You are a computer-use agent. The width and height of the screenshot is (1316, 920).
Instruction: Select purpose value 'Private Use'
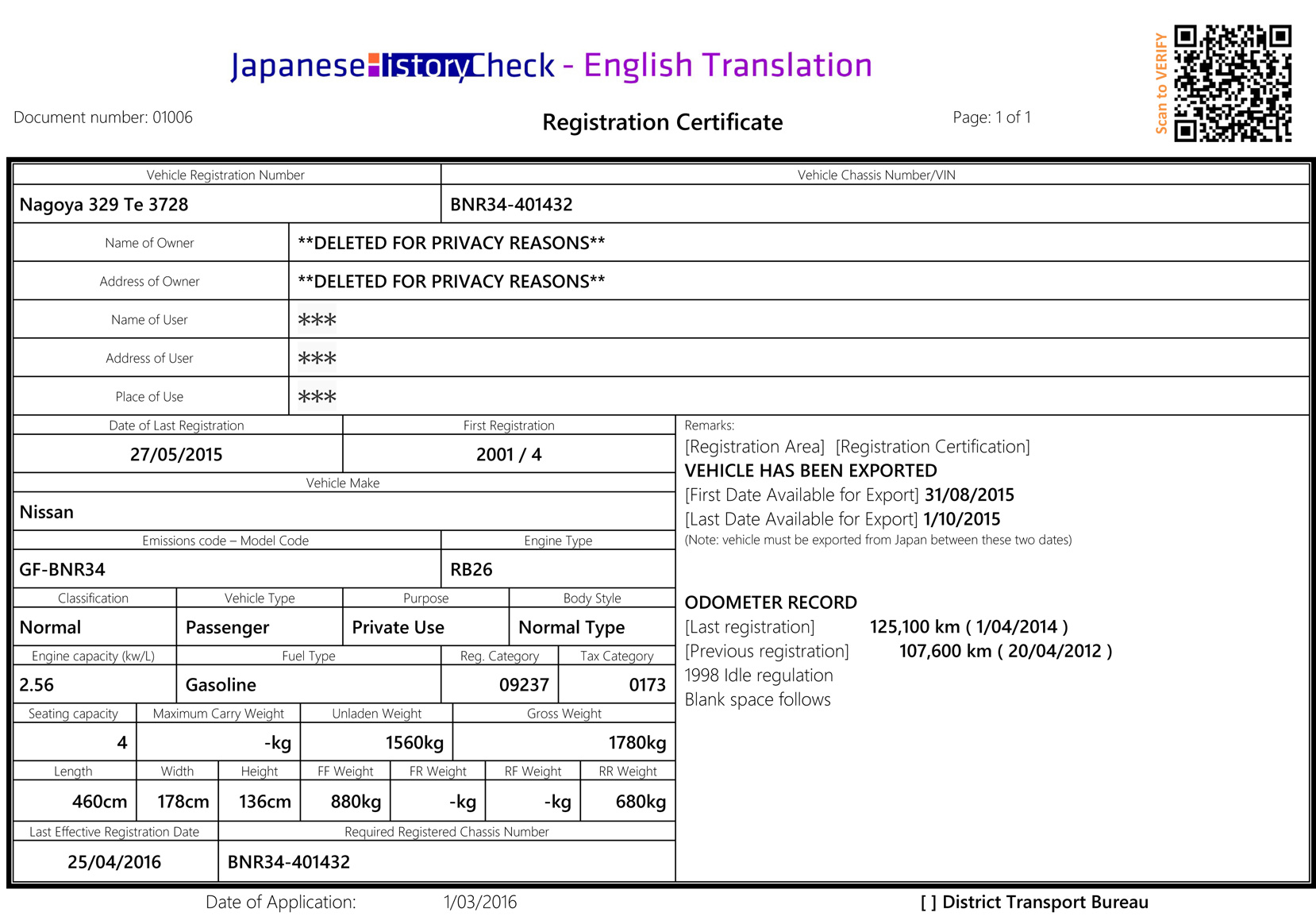click(398, 628)
